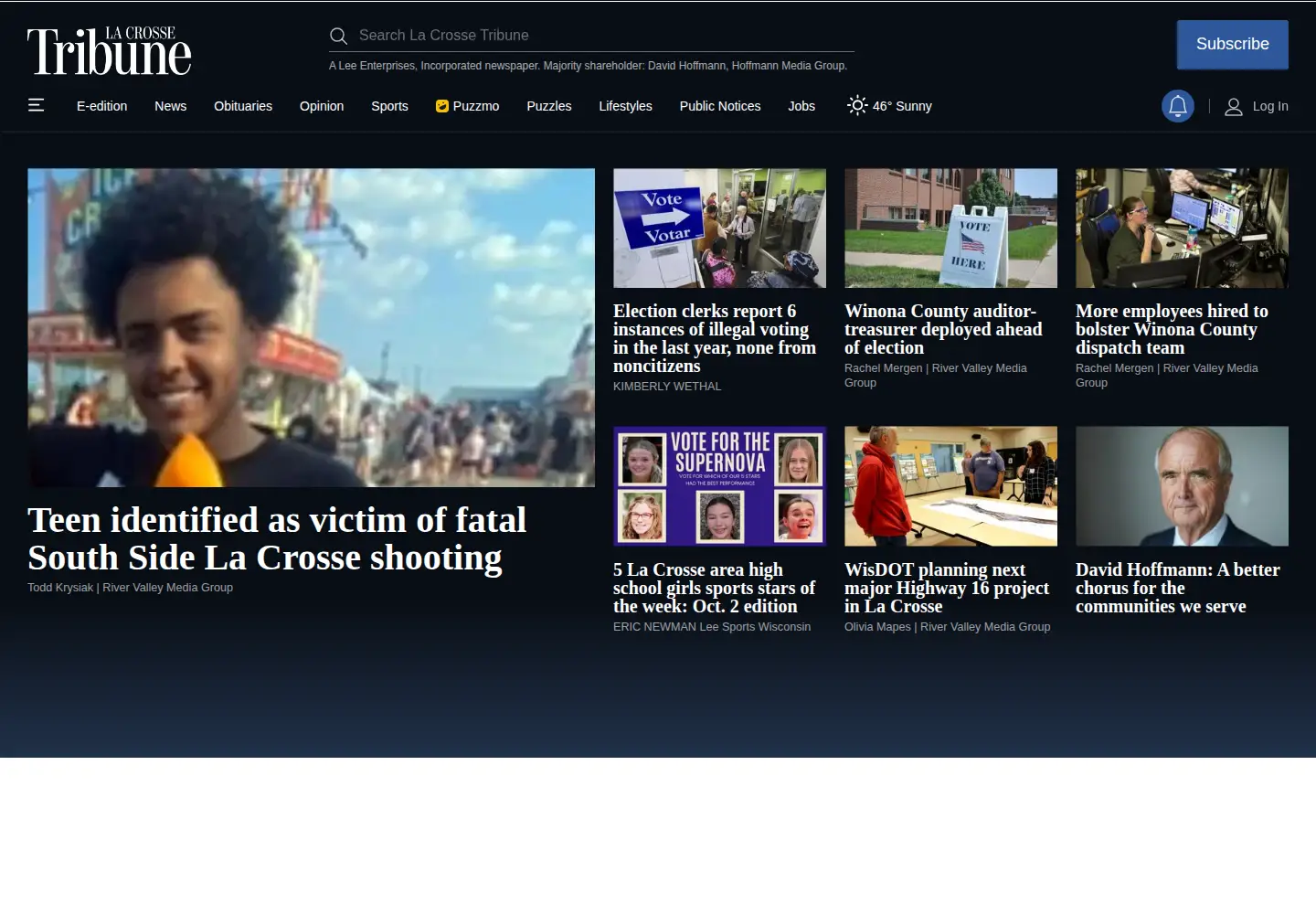This screenshot has height=914, width=1316.
Task: Open the Jobs section
Action: pyautogui.click(x=801, y=106)
